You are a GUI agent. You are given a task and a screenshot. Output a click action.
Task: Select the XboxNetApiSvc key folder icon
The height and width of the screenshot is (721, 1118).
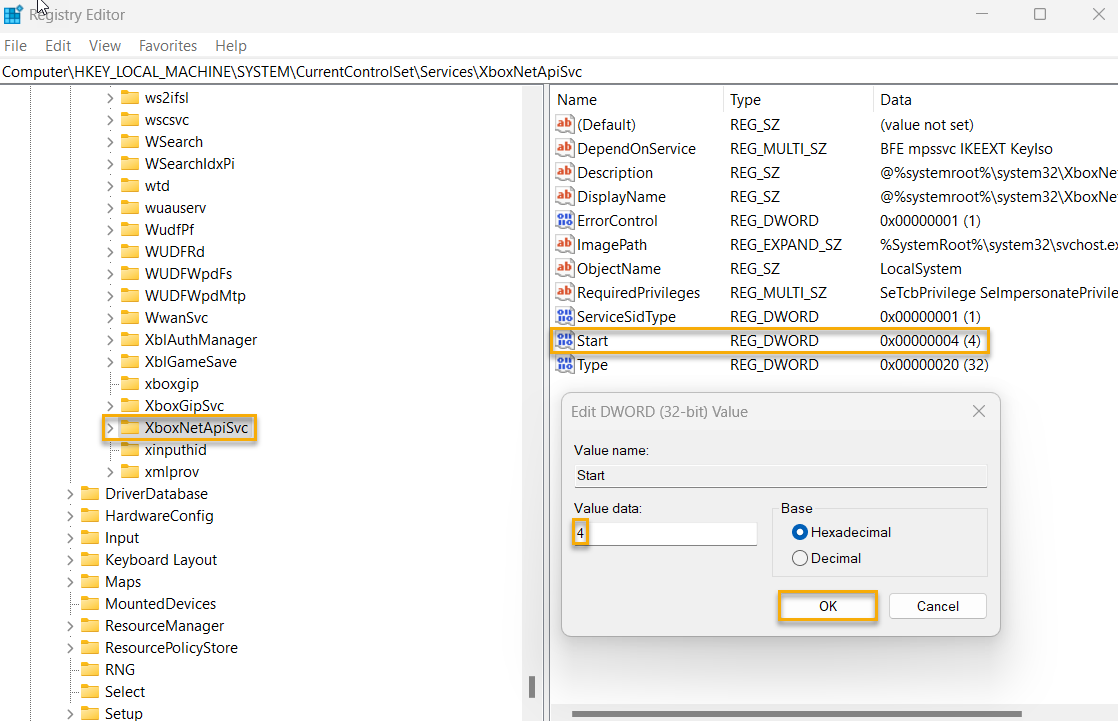133,427
